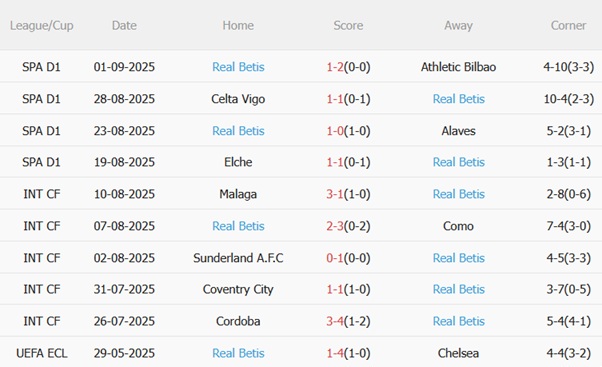Click the 3-4(1-2) score of Cordoba match
The height and width of the screenshot is (367, 602).
coord(348,321)
